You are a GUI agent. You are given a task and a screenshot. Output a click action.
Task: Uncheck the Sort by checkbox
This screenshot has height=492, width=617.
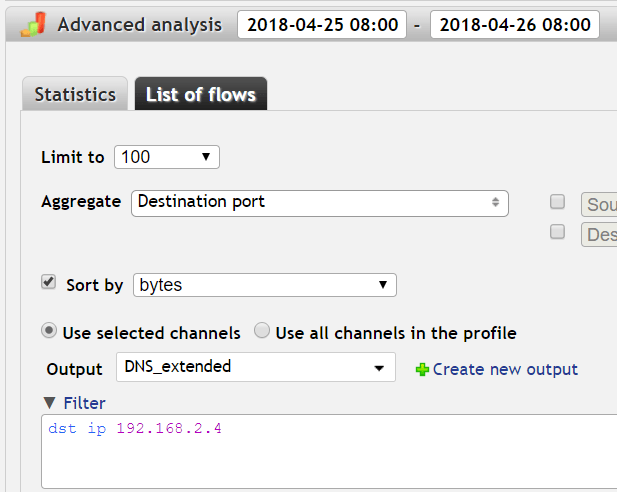click(48, 283)
